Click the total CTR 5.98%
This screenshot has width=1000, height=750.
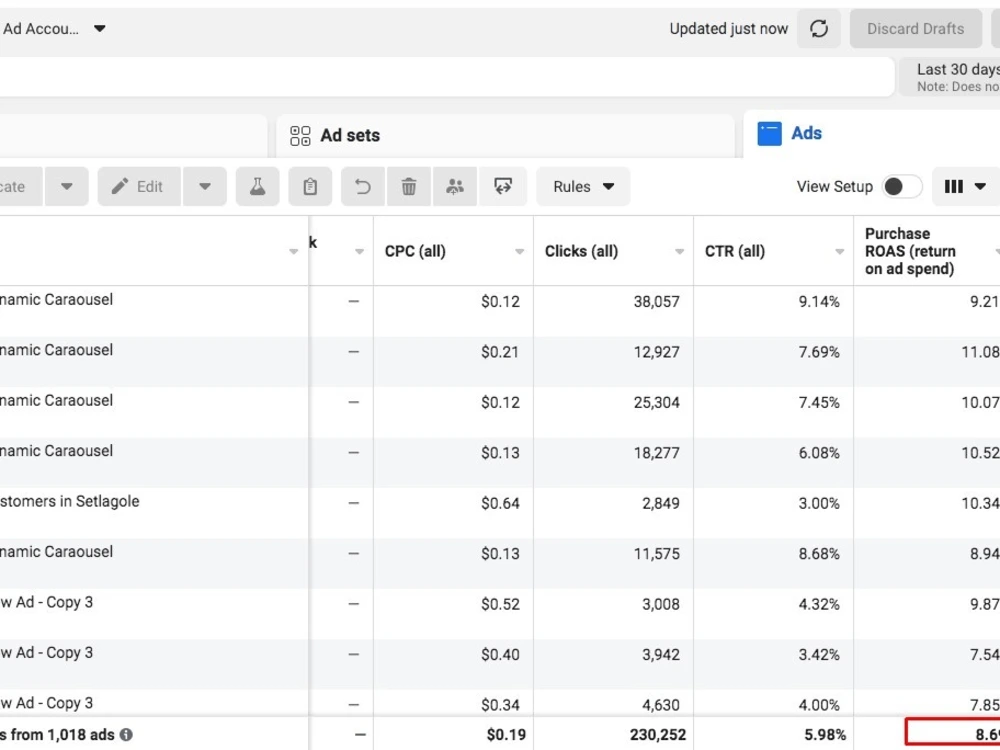[x=825, y=735]
